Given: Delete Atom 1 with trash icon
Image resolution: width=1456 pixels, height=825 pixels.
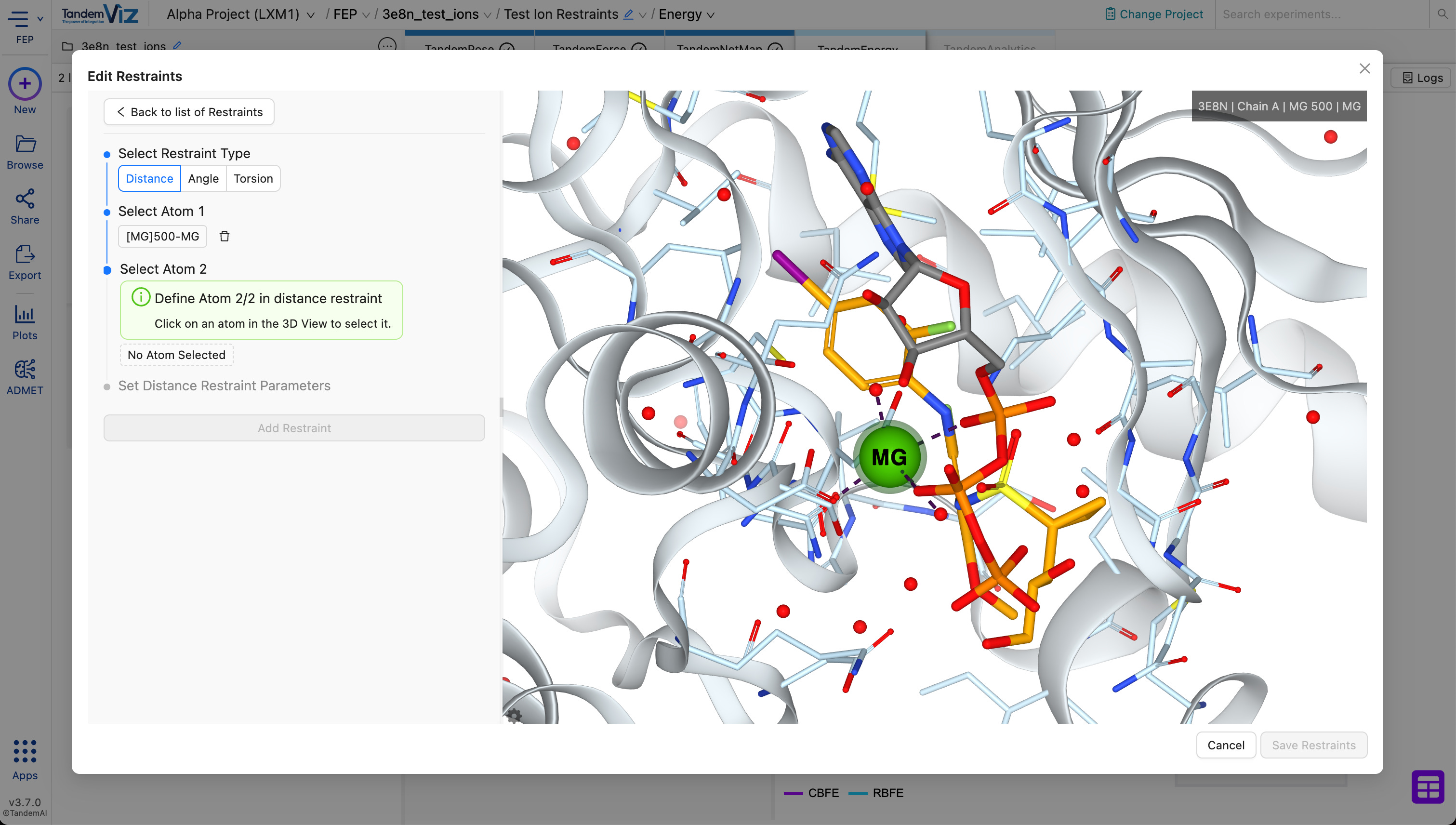Looking at the screenshot, I should 225,236.
